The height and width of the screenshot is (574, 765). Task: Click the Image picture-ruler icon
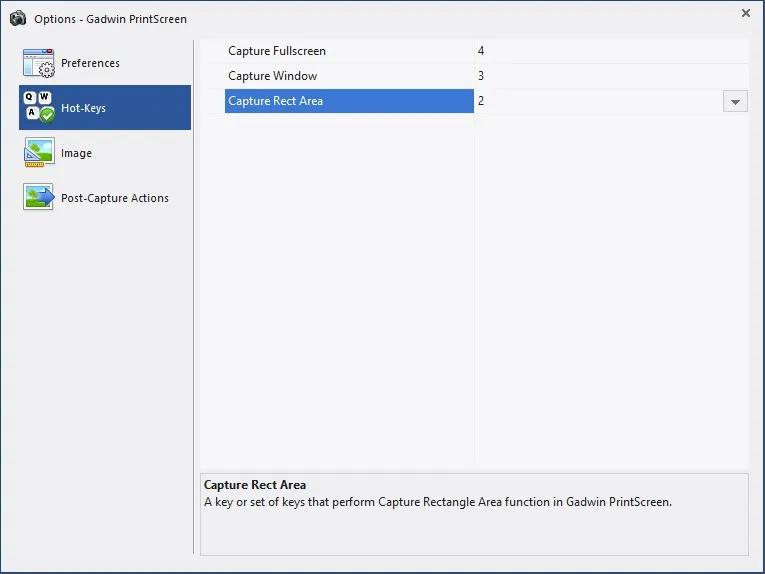click(x=39, y=152)
